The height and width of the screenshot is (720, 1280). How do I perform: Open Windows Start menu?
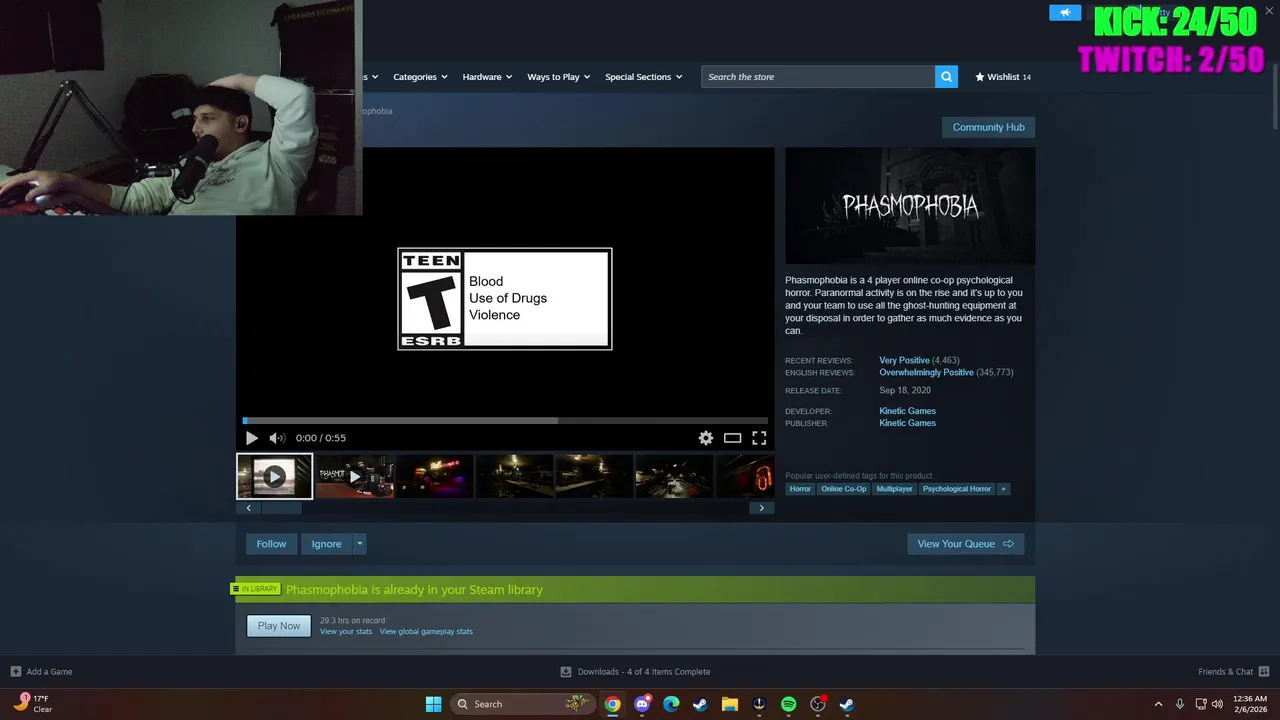point(433,704)
